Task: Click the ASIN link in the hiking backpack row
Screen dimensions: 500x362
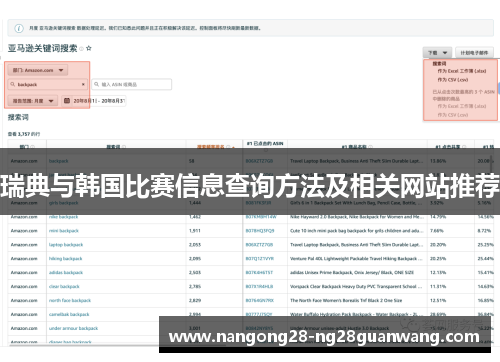Action: point(260,259)
